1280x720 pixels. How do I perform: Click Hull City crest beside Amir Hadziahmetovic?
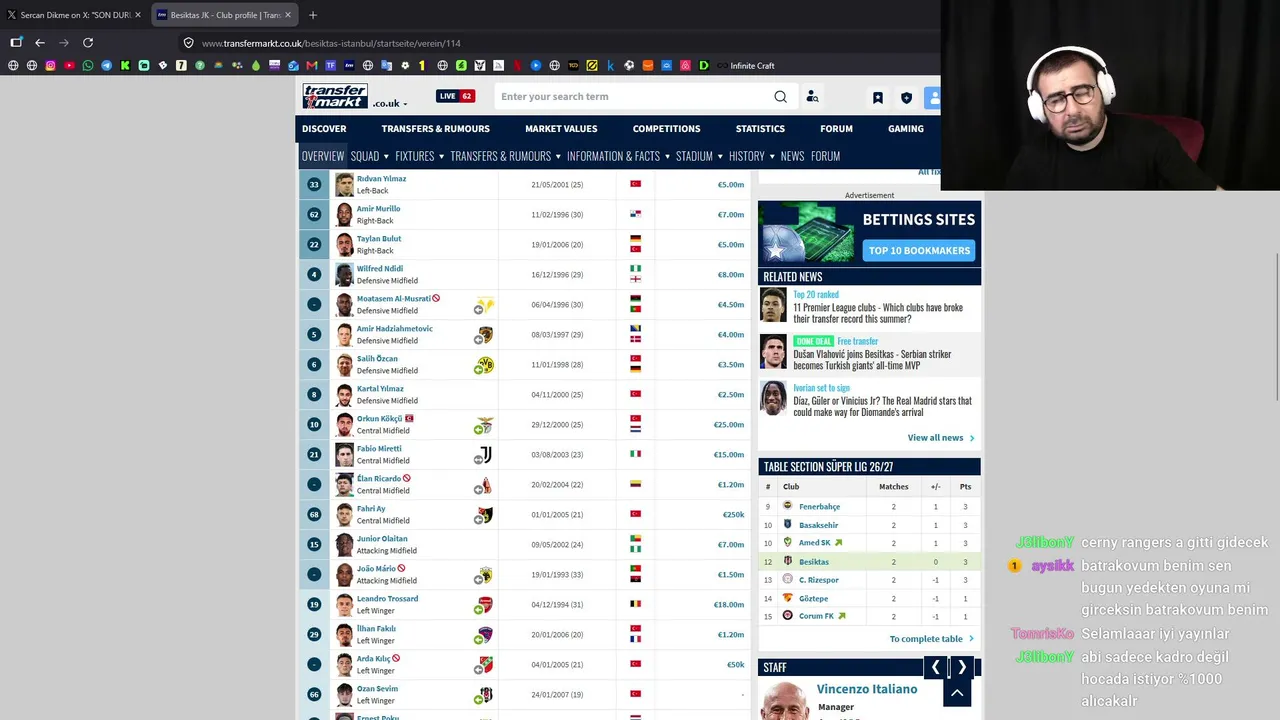484,335
